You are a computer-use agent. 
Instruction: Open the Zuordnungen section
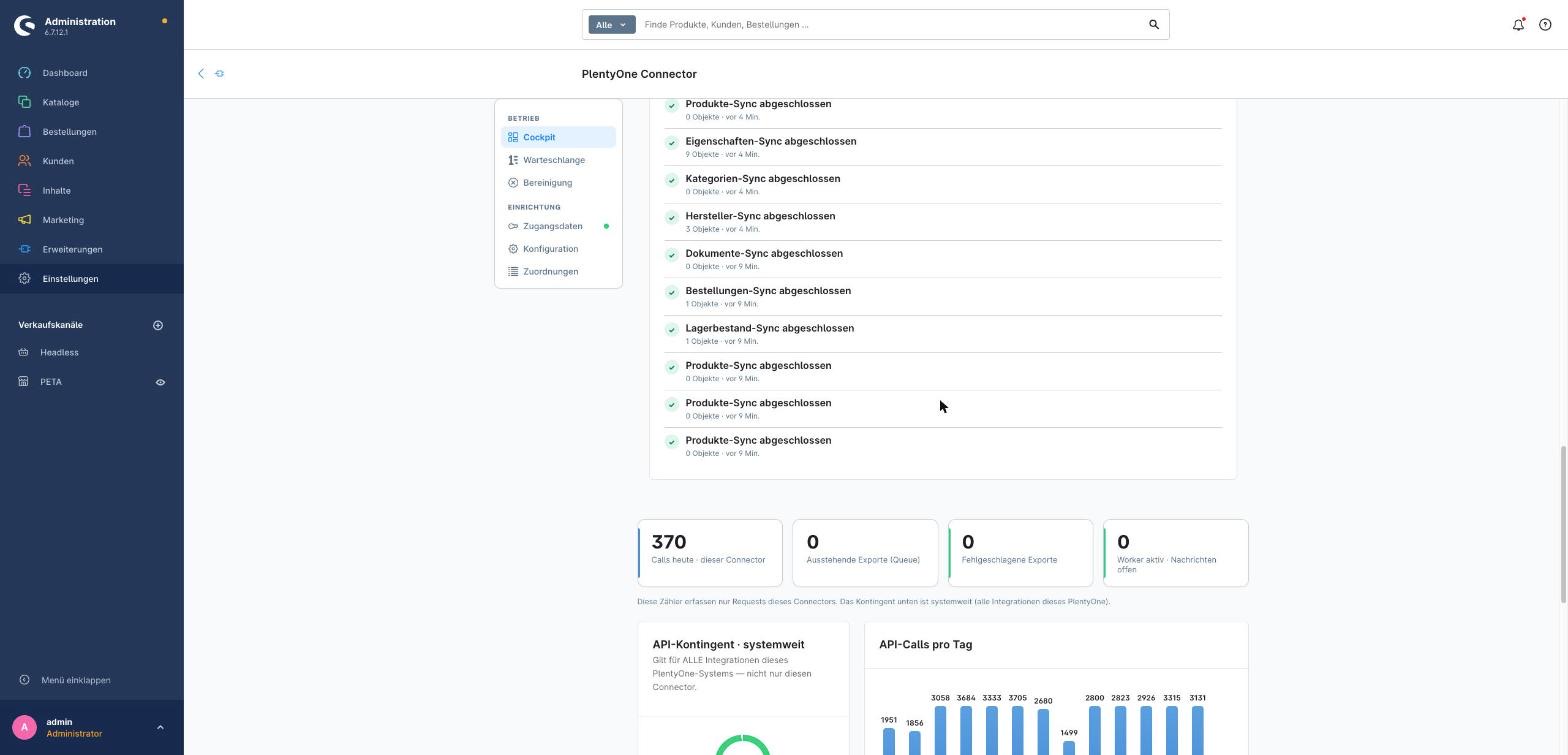coord(558,272)
